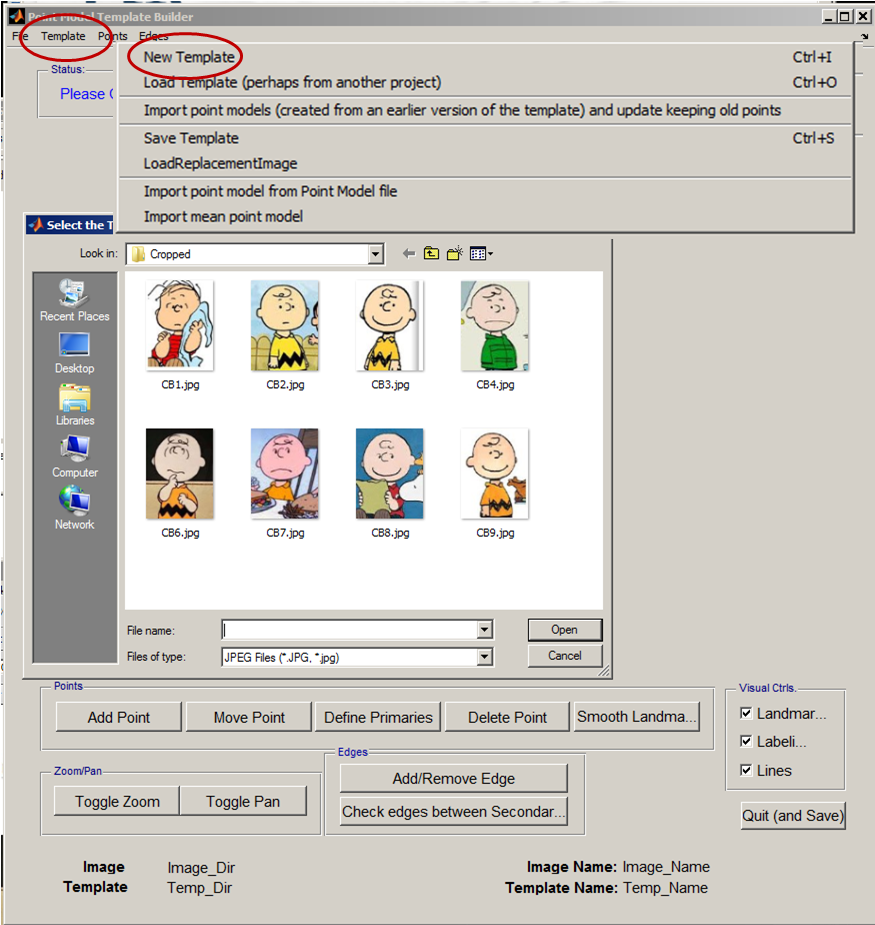
Task: Uncheck the Labeling checkbox
Action: click(x=746, y=741)
